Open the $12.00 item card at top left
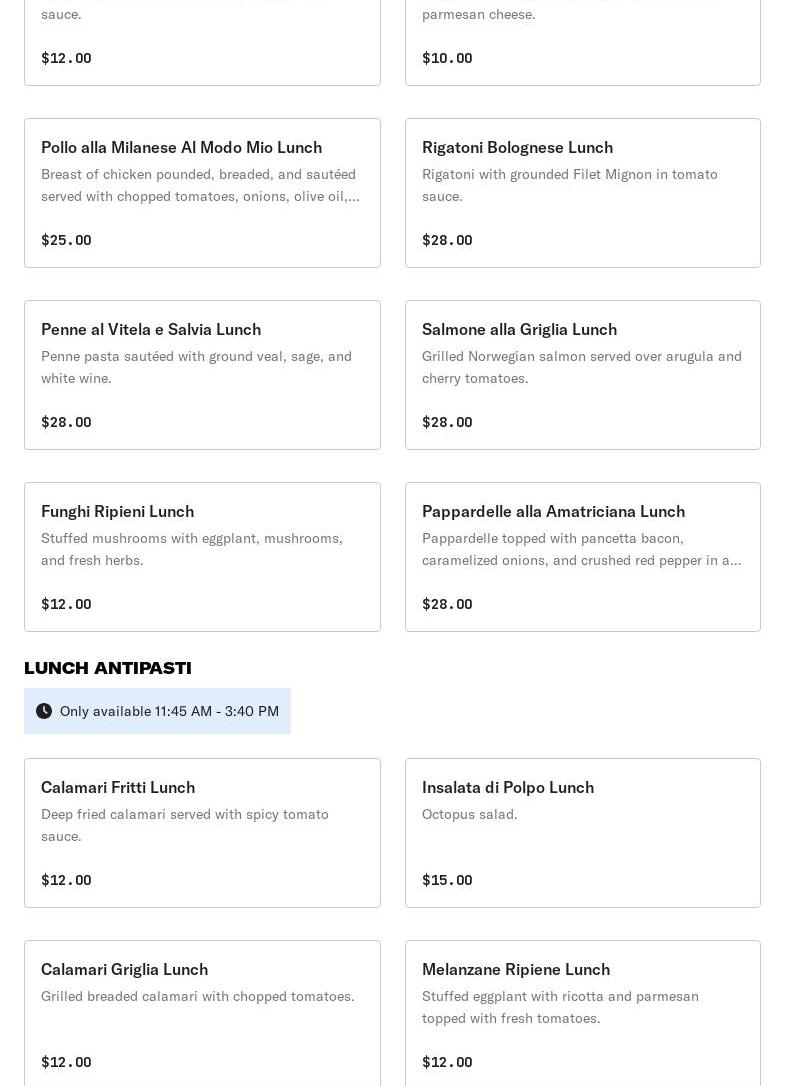 coord(202,40)
